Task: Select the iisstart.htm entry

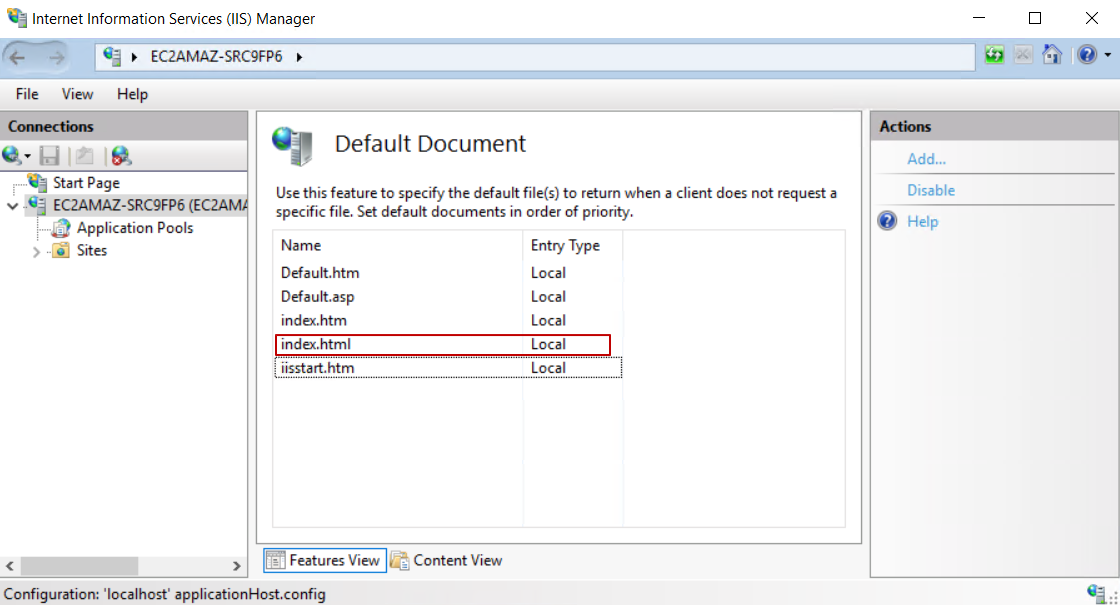Action: coord(448,368)
